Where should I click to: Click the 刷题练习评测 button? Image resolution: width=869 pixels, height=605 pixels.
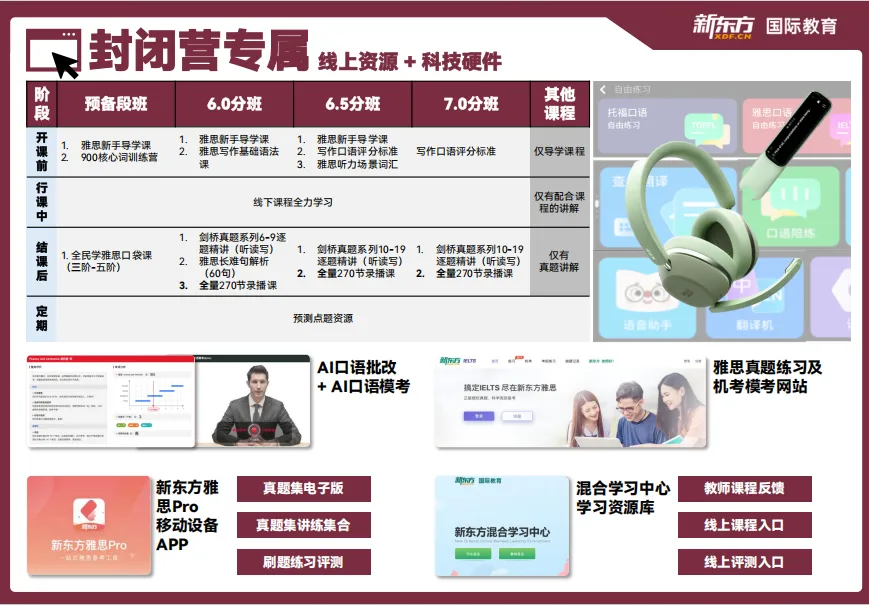(304, 562)
